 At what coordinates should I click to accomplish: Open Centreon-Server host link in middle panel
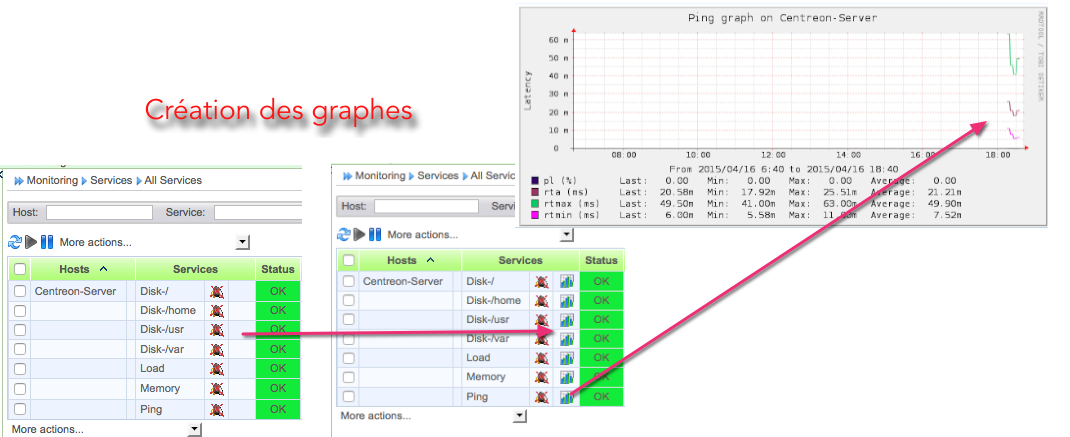pos(401,282)
